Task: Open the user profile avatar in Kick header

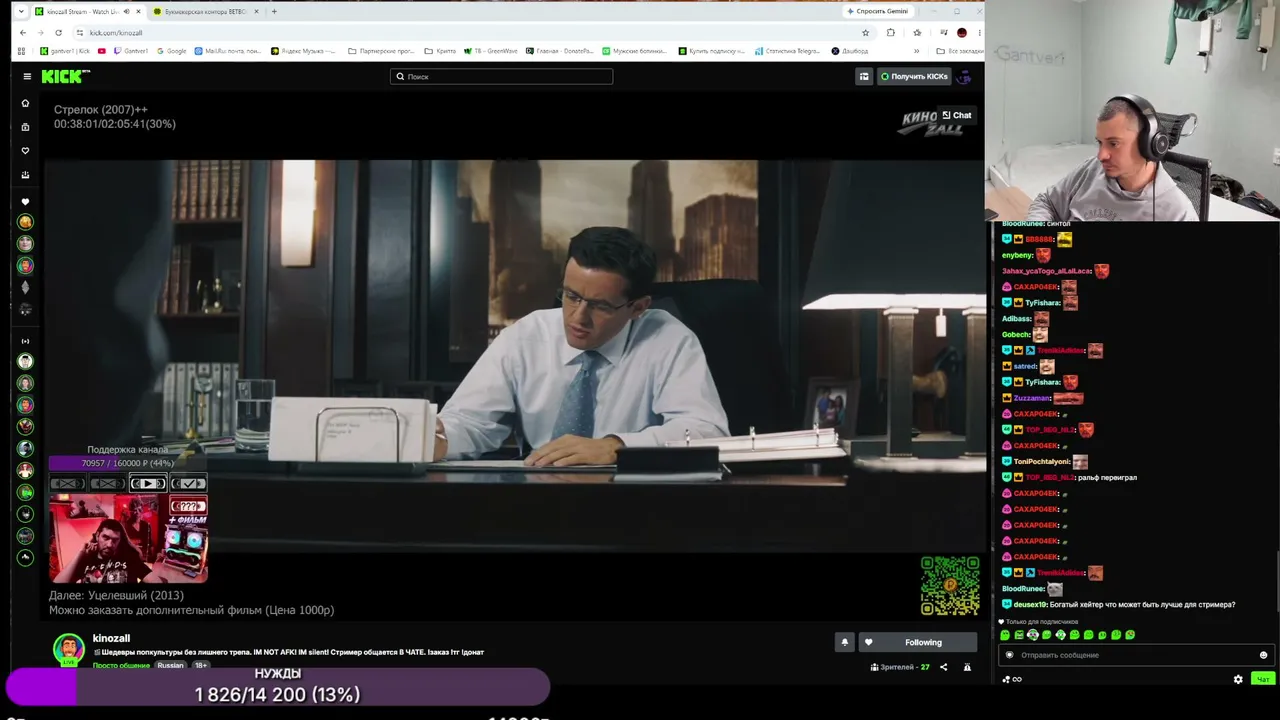Action: point(964,76)
